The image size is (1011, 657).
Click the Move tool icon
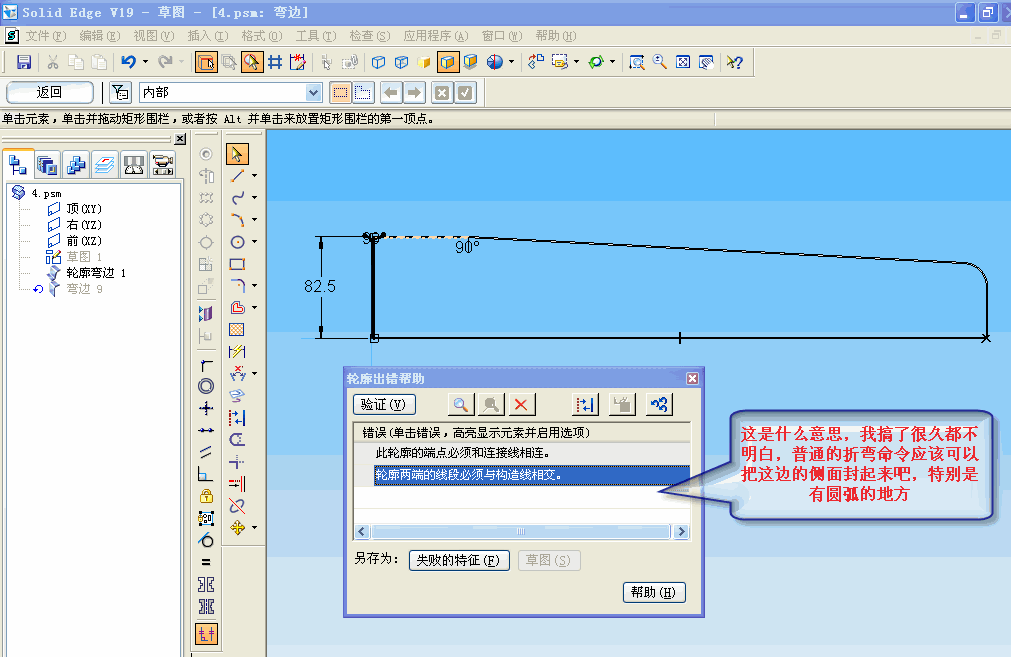(x=237, y=527)
